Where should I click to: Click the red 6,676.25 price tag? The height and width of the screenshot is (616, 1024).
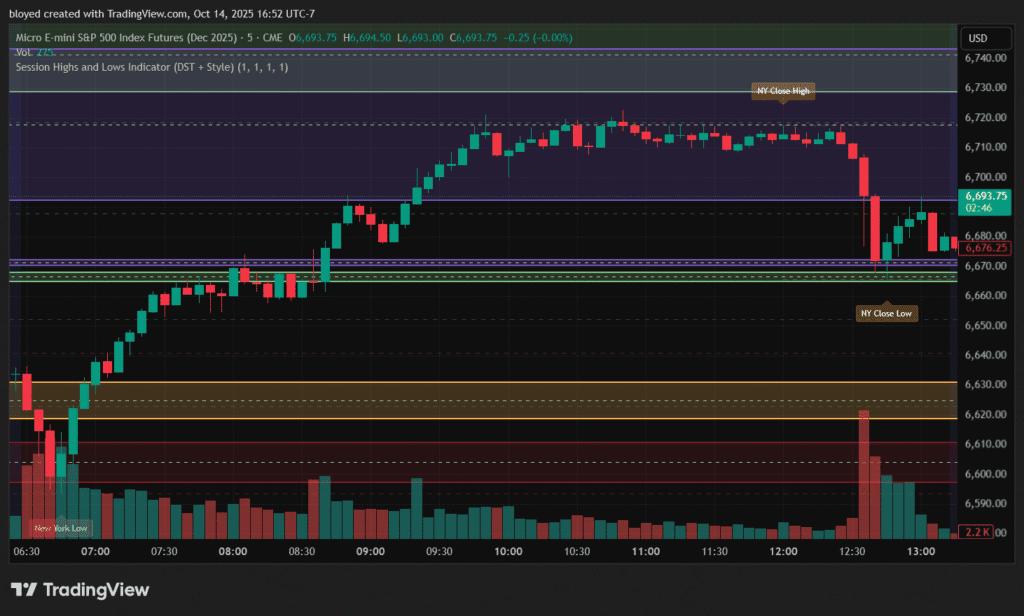(986, 248)
